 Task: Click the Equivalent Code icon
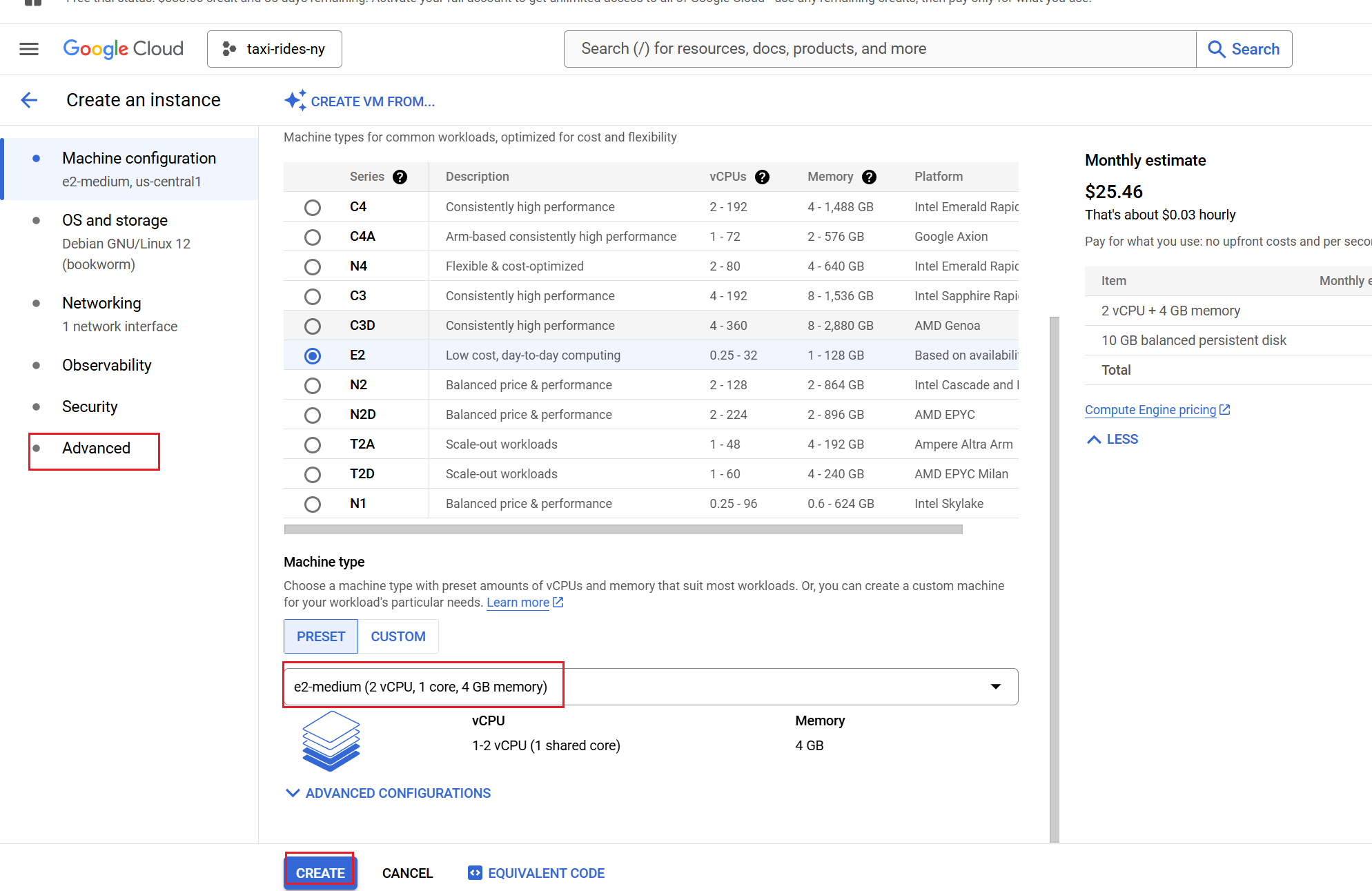tap(475, 873)
